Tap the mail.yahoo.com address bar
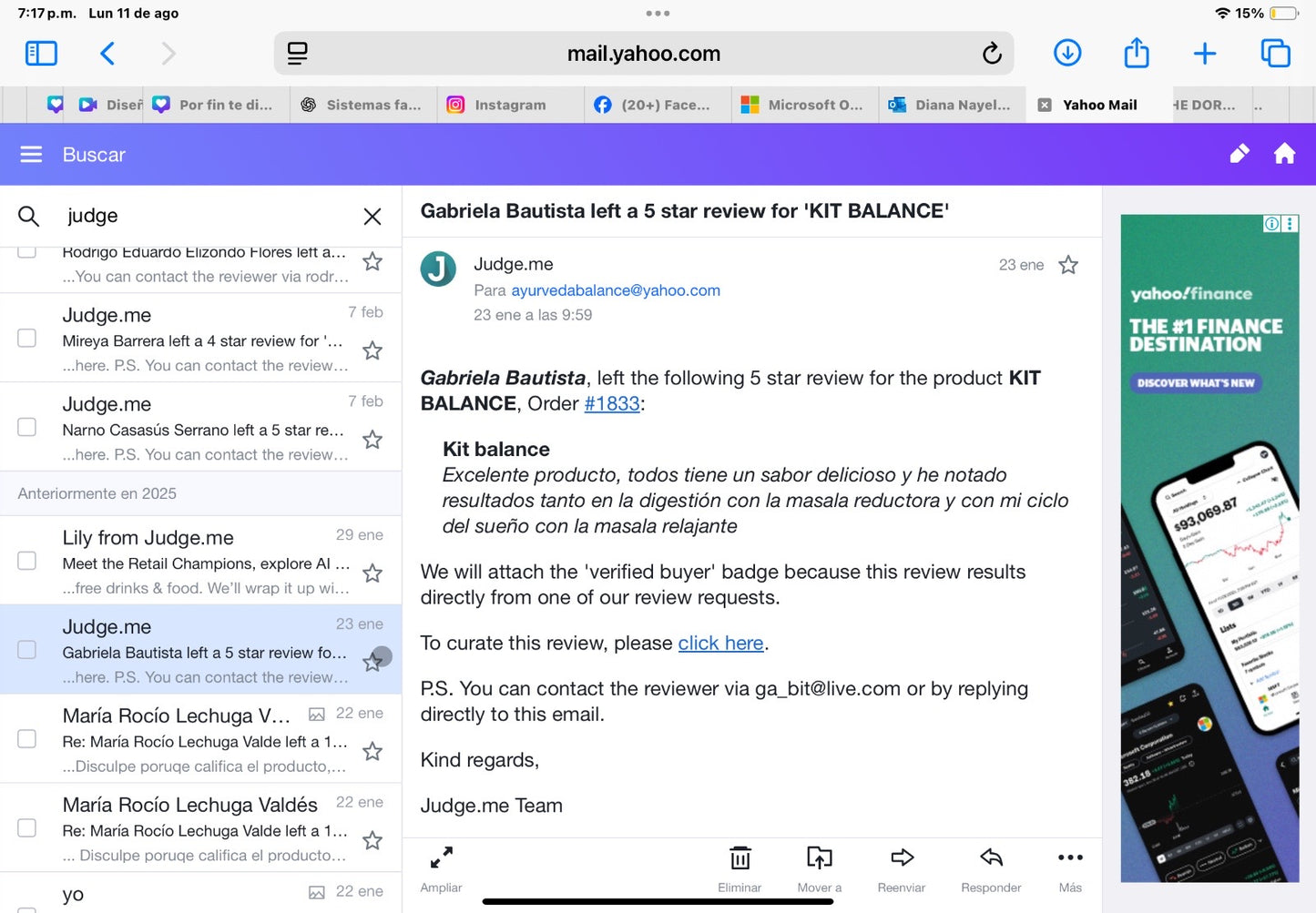This screenshot has width=1316, height=913. click(644, 54)
